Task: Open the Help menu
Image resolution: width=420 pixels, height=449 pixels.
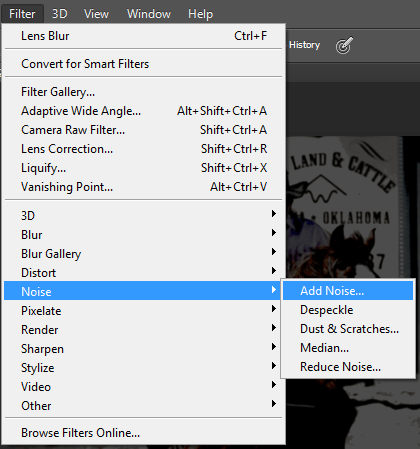Action: (x=200, y=14)
